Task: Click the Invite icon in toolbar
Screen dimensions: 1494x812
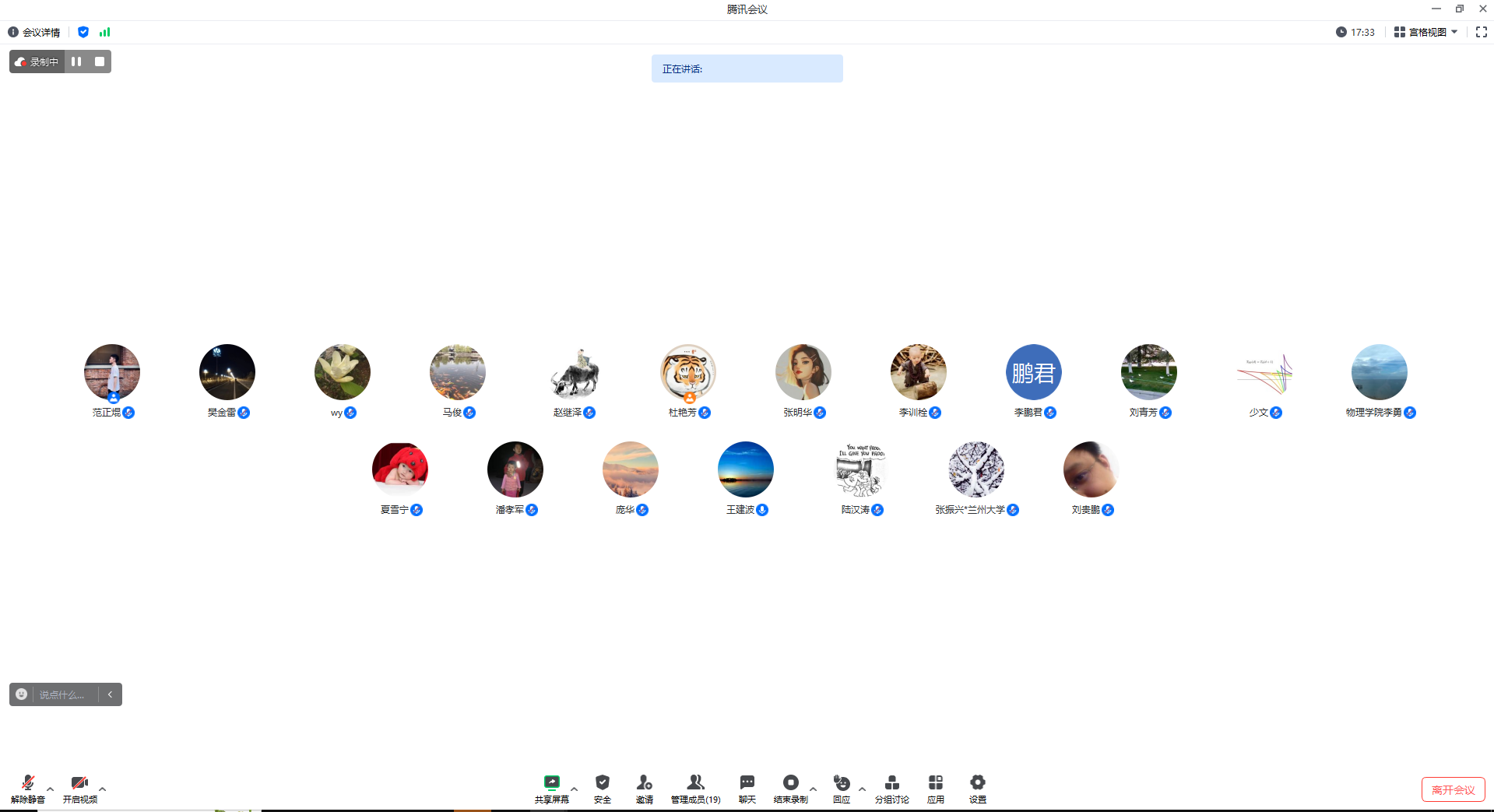Action: pyautogui.click(x=644, y=783)
